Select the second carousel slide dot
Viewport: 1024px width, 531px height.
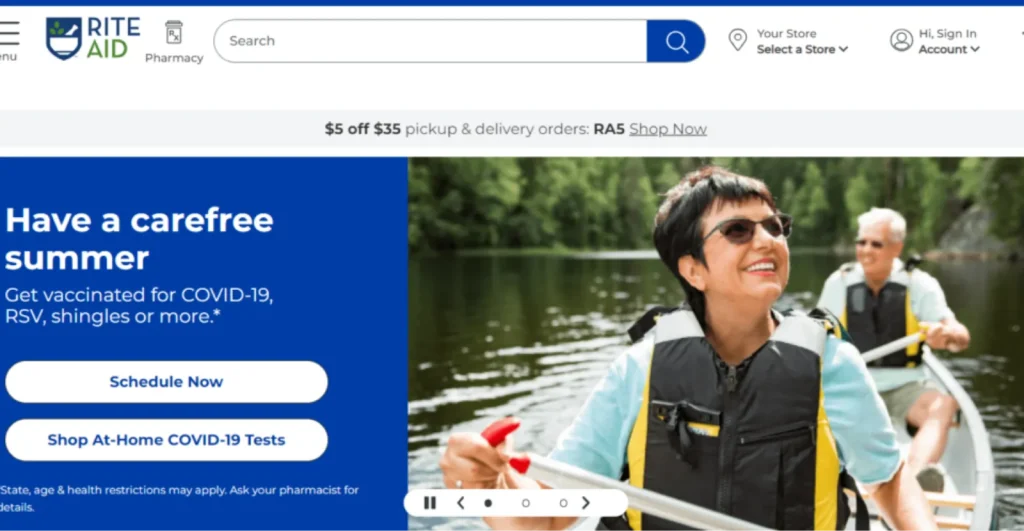526,503
